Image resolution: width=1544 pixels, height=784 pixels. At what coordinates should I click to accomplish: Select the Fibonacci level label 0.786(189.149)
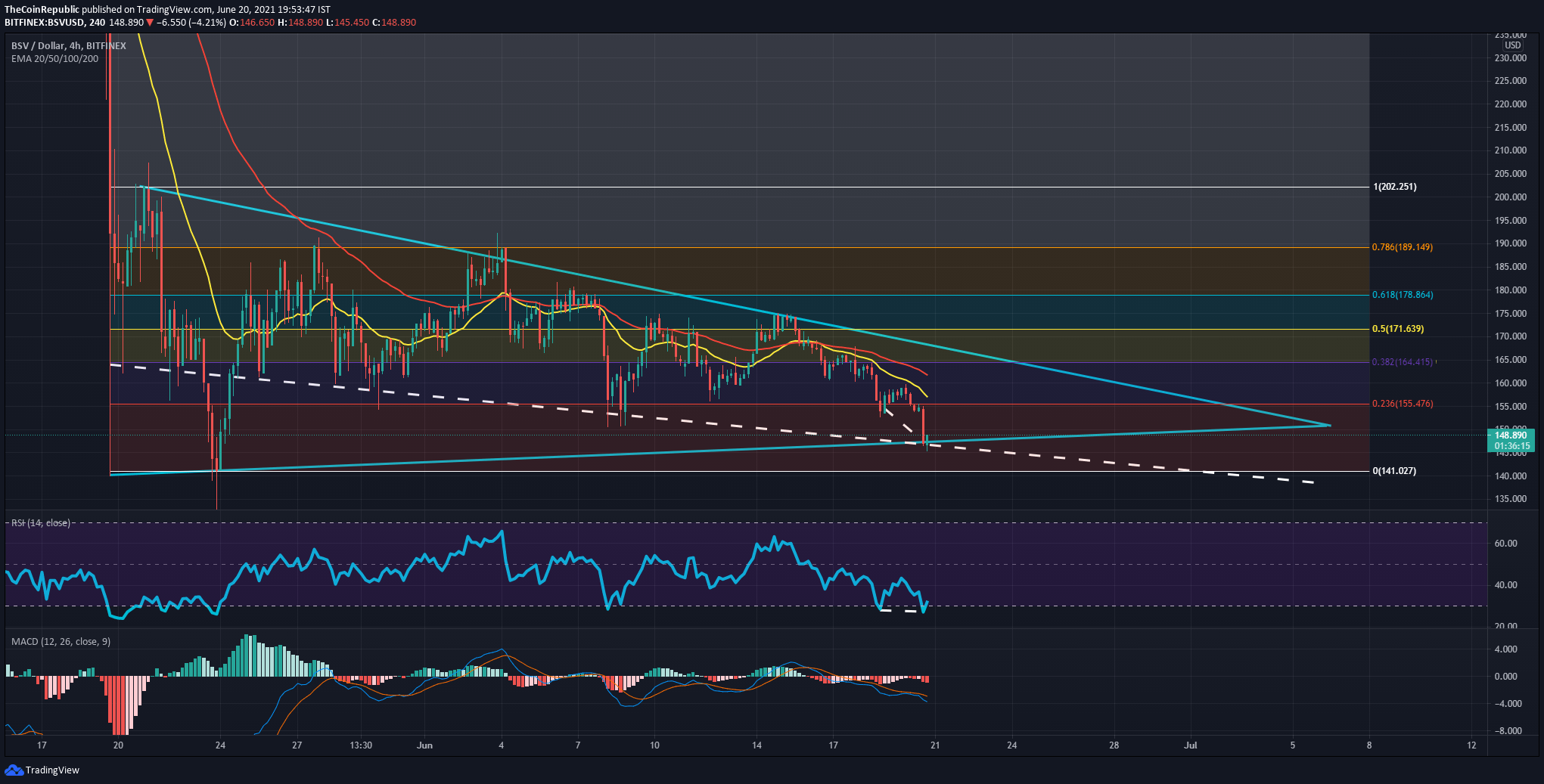pos(1403,247)
